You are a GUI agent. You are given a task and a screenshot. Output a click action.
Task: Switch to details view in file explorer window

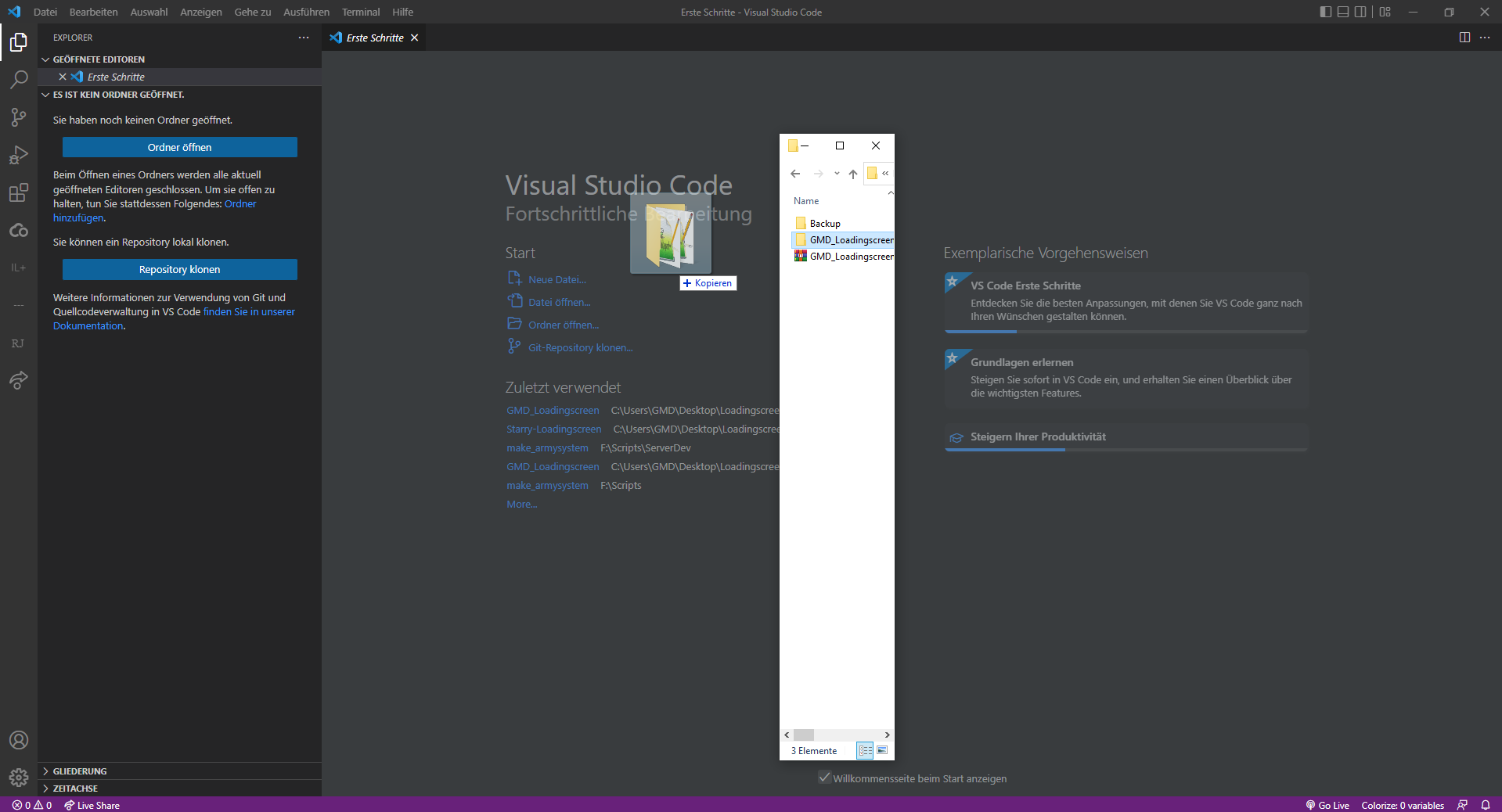click(x=865, y=750)
